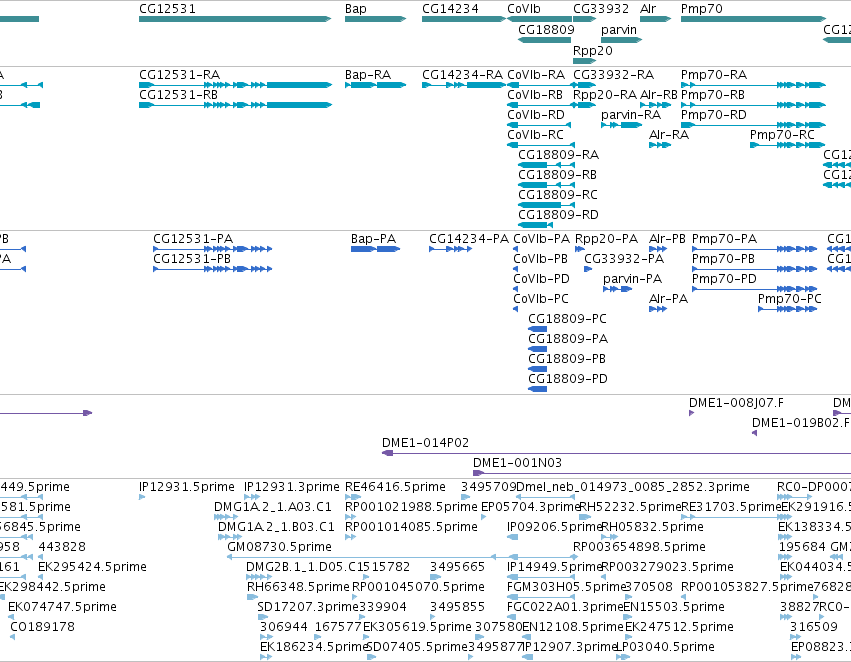Screen dimensions: 851x662
Task: Select the Pmp70 gene label
Action: [701, 9]
